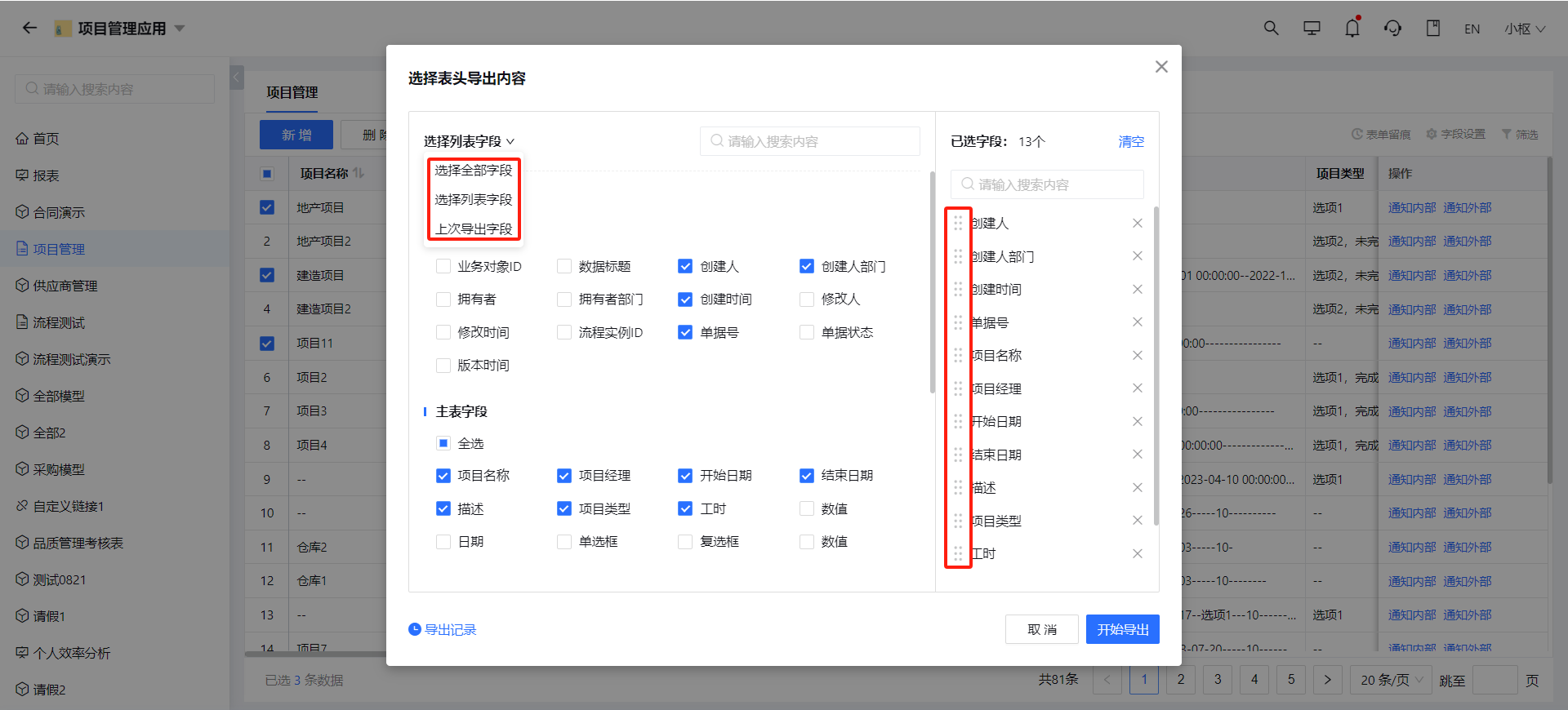This screenshot has height=710, width=1568.
Task: Open the notification bell
Action: coord(1352,28)
